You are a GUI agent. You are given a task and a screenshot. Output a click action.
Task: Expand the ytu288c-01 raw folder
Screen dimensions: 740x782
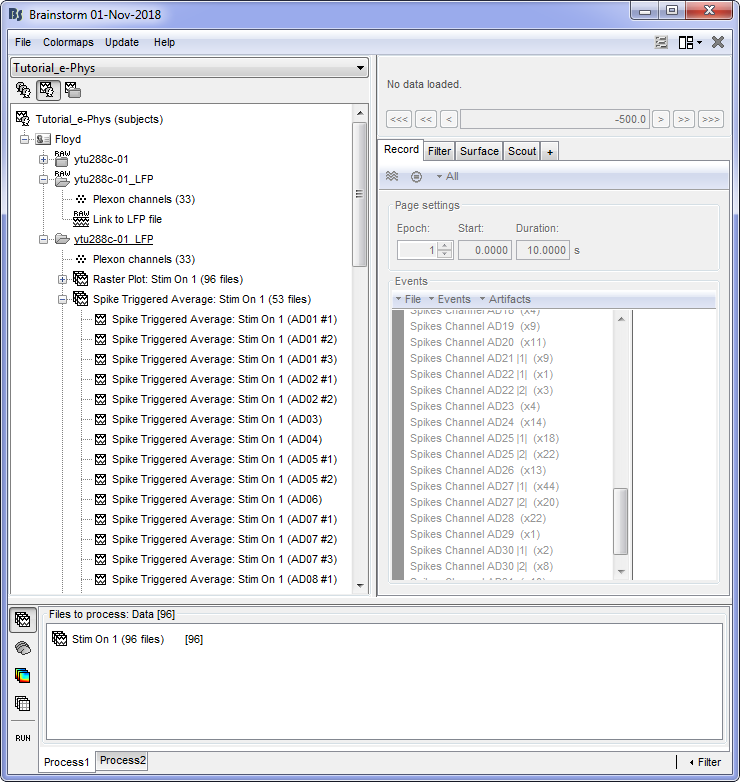[43, 159]
